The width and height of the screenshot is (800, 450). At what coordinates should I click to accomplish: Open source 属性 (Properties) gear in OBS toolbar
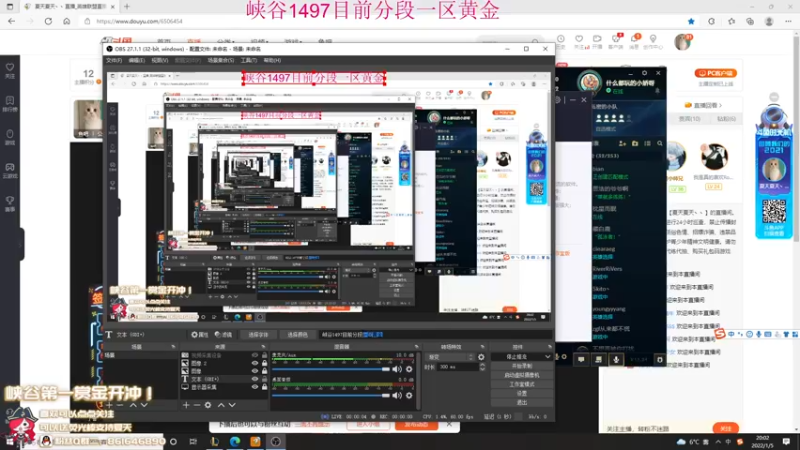click(x=199, y=335)
